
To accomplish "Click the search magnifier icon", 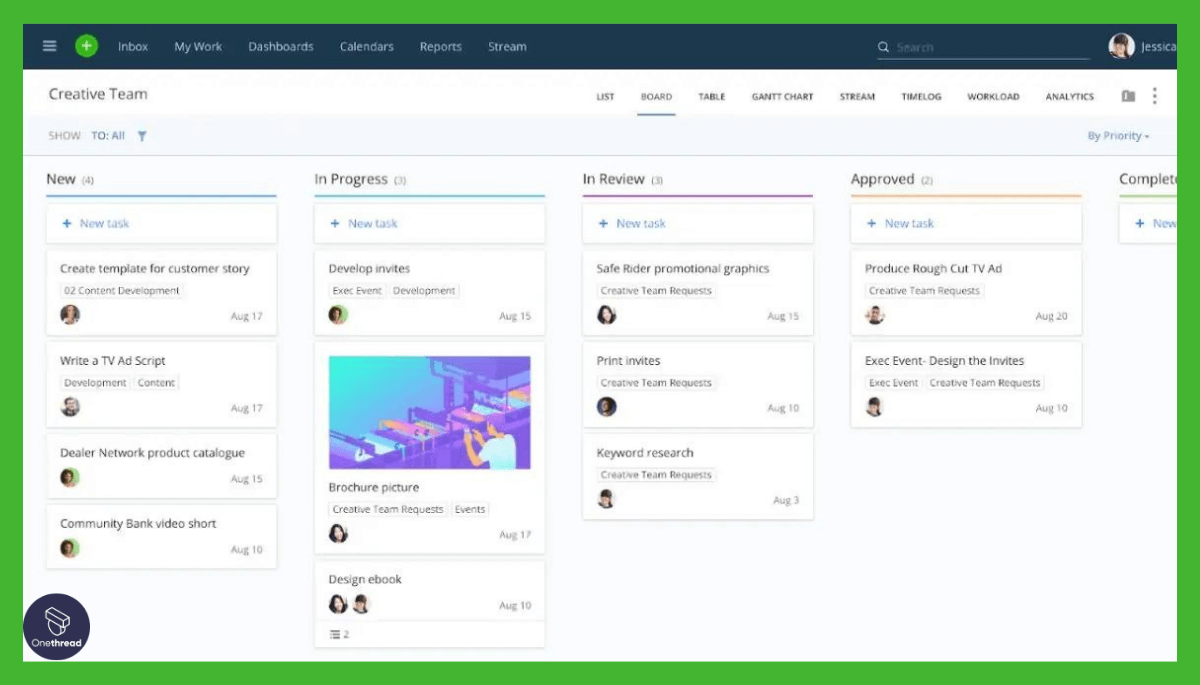I will click(x=882, y=47).
